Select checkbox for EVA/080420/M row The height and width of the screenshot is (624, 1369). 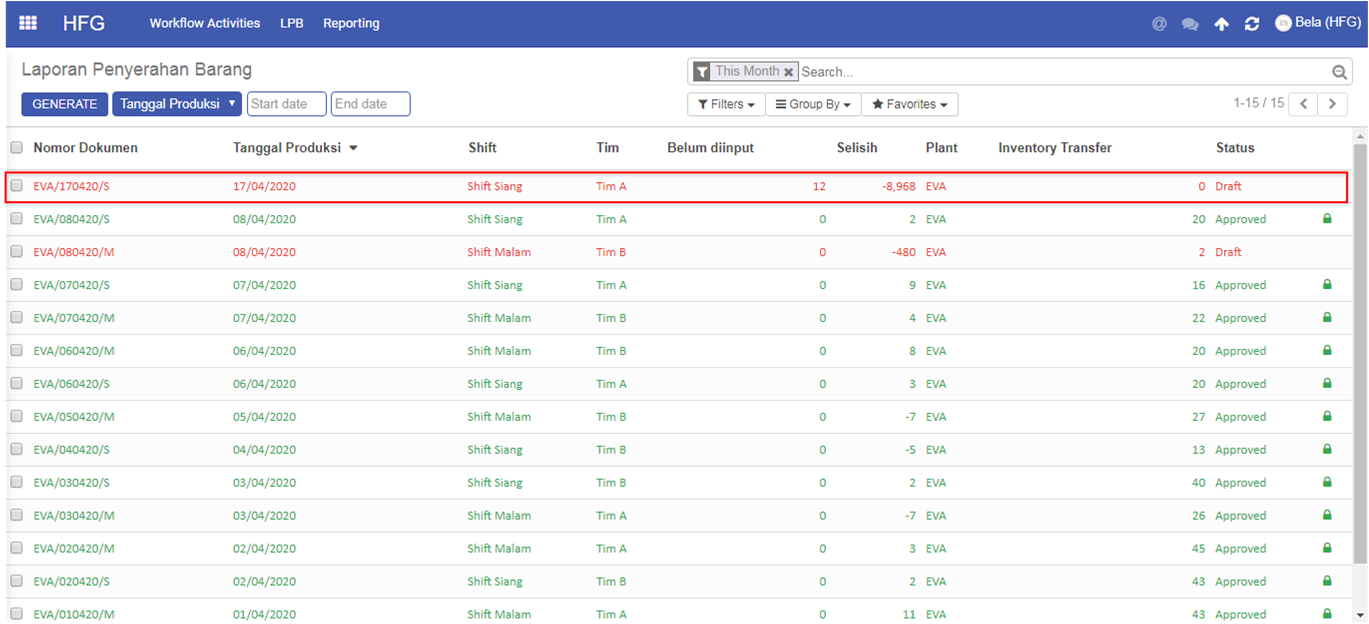click(x=16, y=252)
